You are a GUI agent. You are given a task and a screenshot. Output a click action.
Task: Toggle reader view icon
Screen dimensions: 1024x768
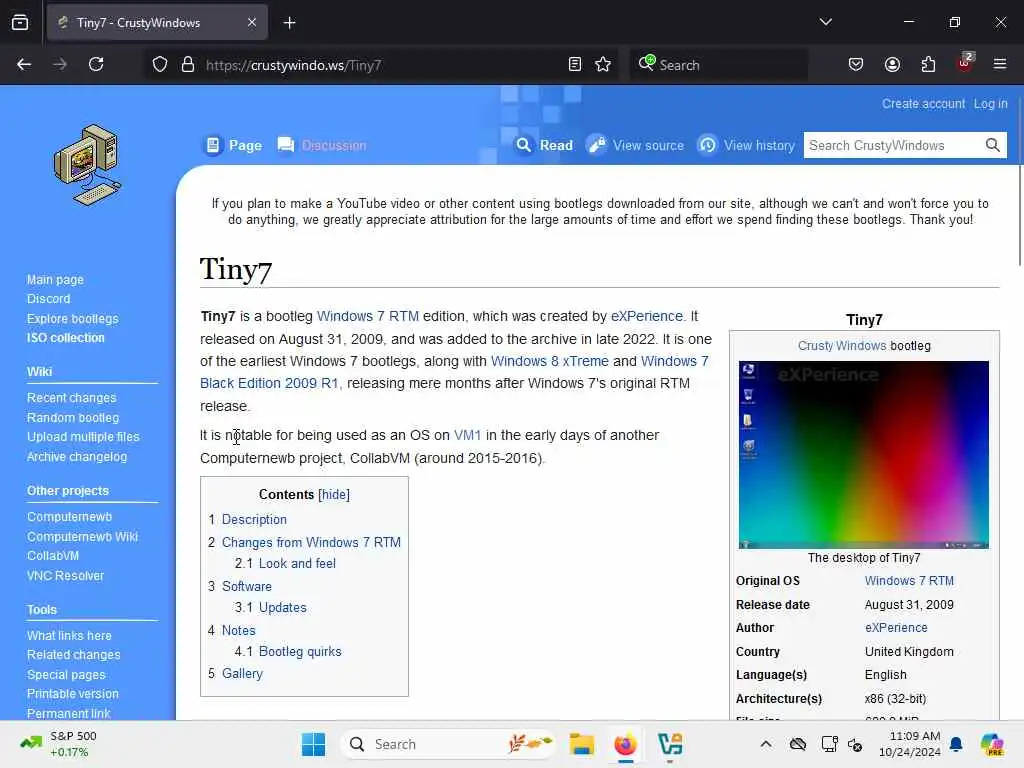point(575,64)
